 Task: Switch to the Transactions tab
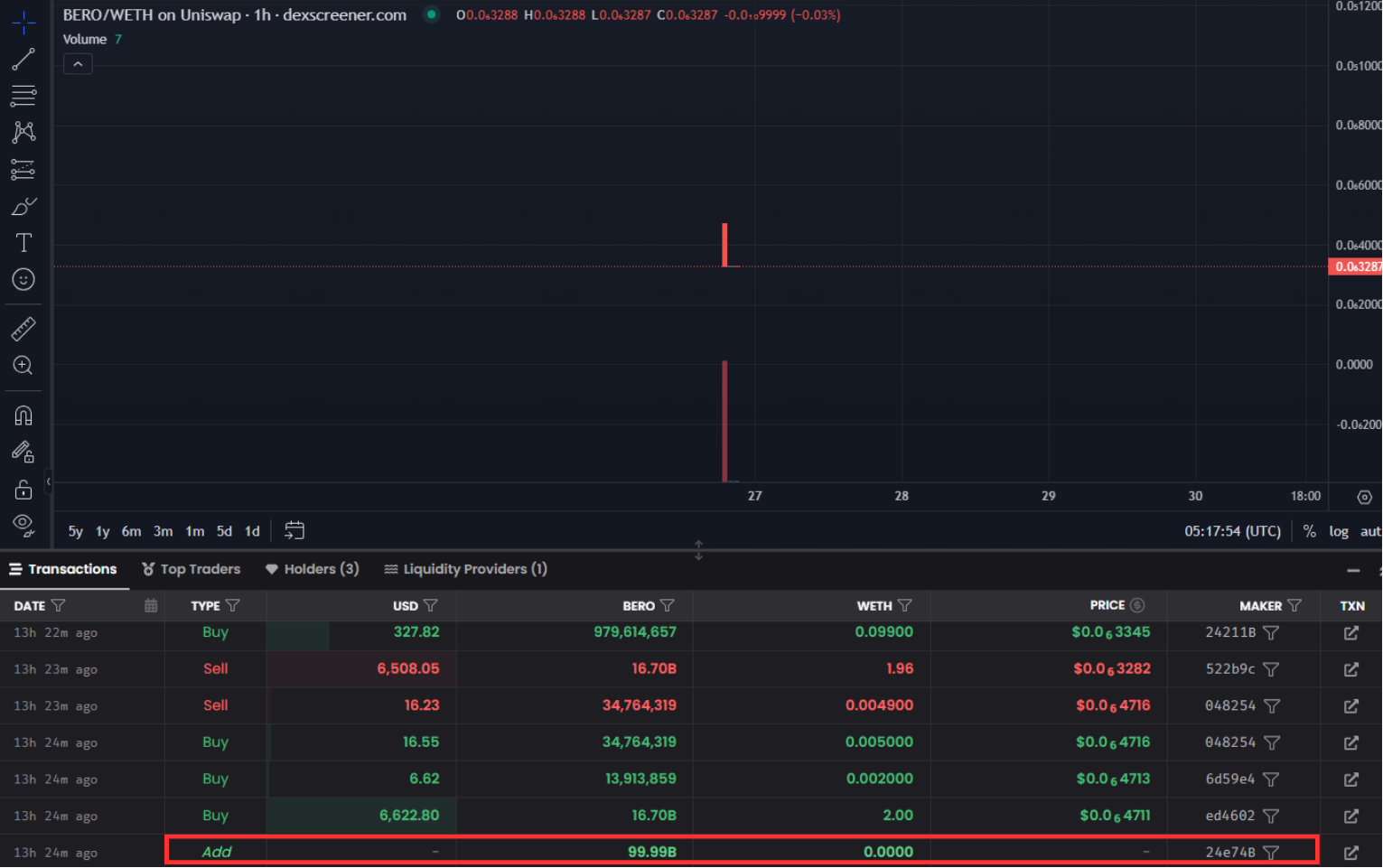click(63, 569)
